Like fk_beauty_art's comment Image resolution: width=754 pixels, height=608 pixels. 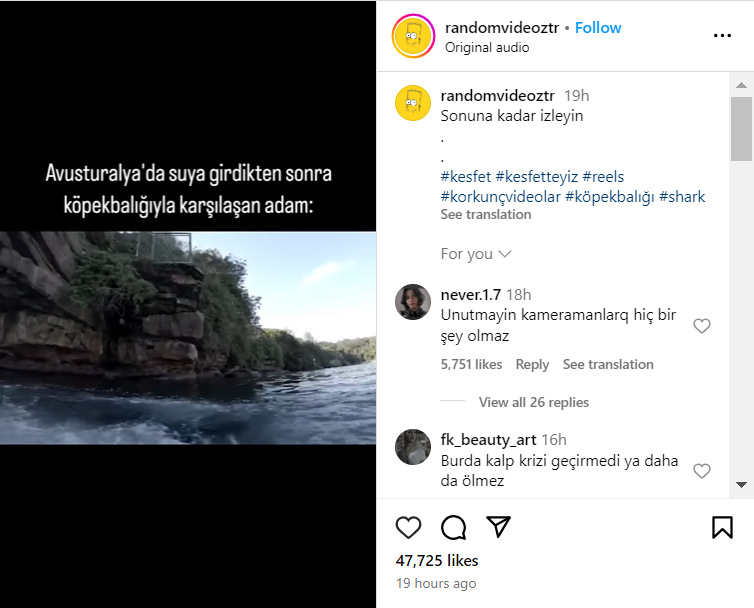[702, 471]
